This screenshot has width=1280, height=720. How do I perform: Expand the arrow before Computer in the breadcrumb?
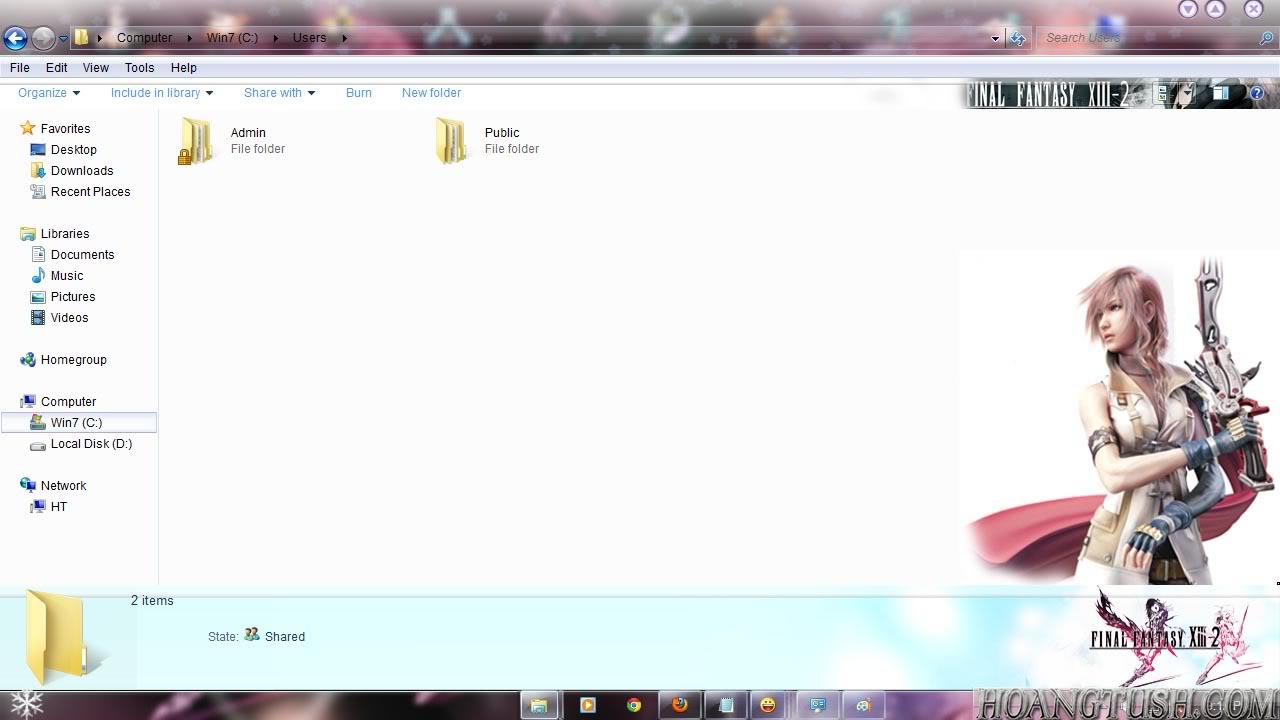[x=100, y=38]
